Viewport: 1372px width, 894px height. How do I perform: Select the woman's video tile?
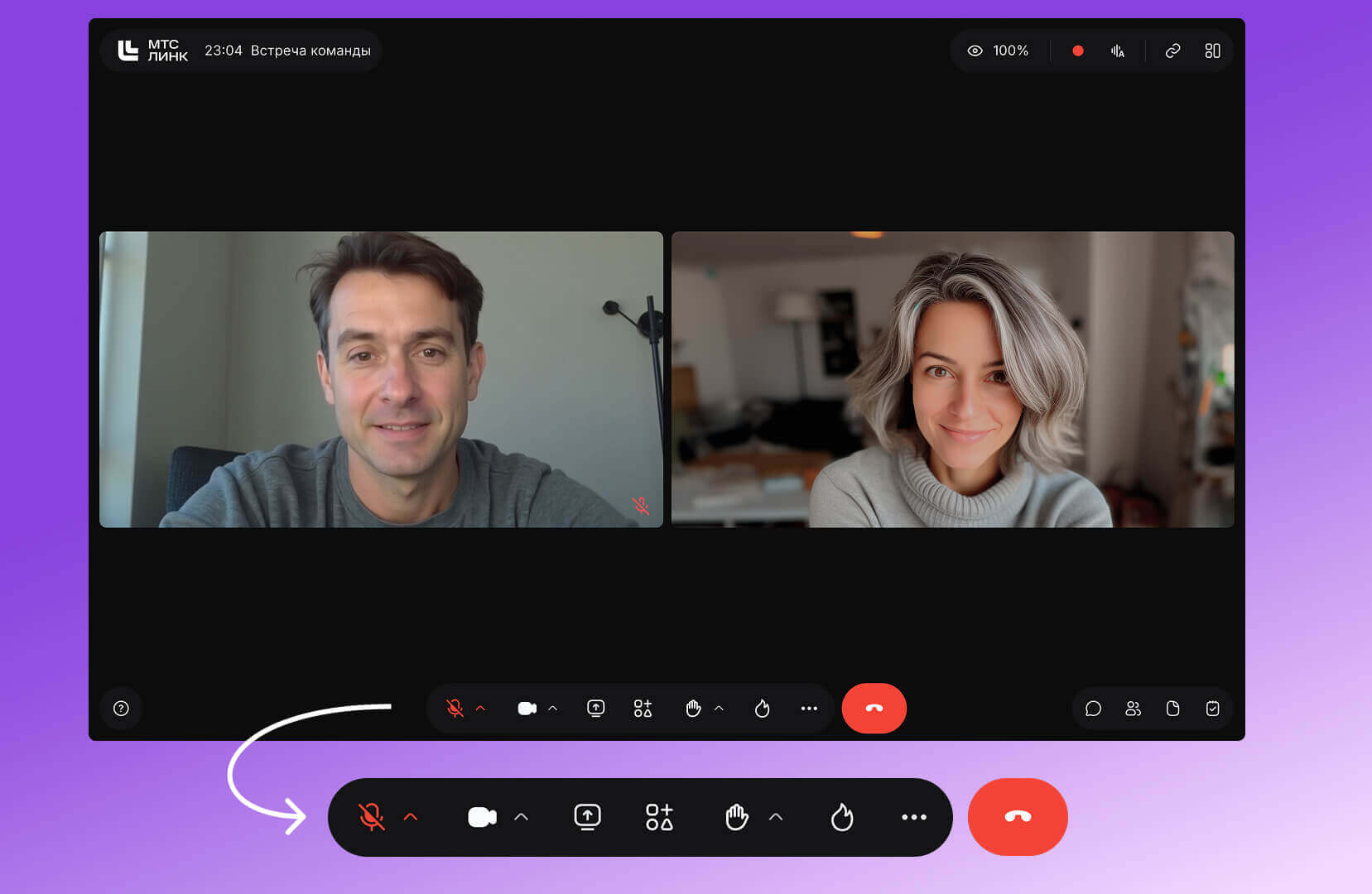pos(952,379)
